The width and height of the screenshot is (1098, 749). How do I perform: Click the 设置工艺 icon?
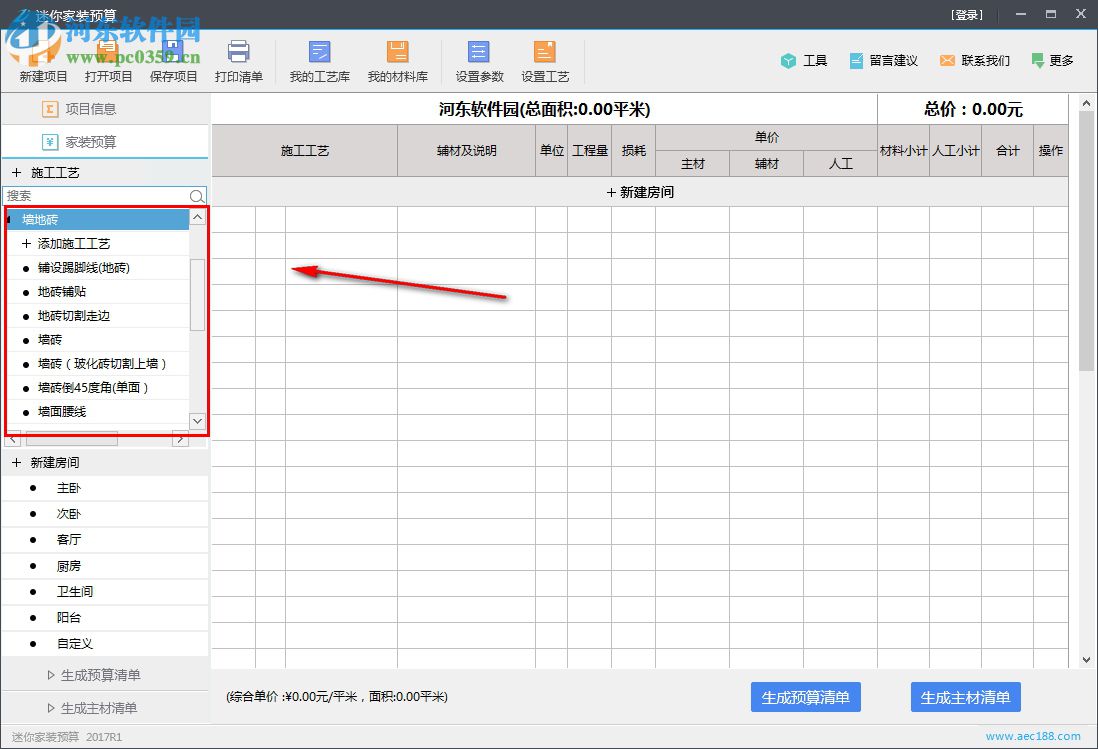[545, 60]
